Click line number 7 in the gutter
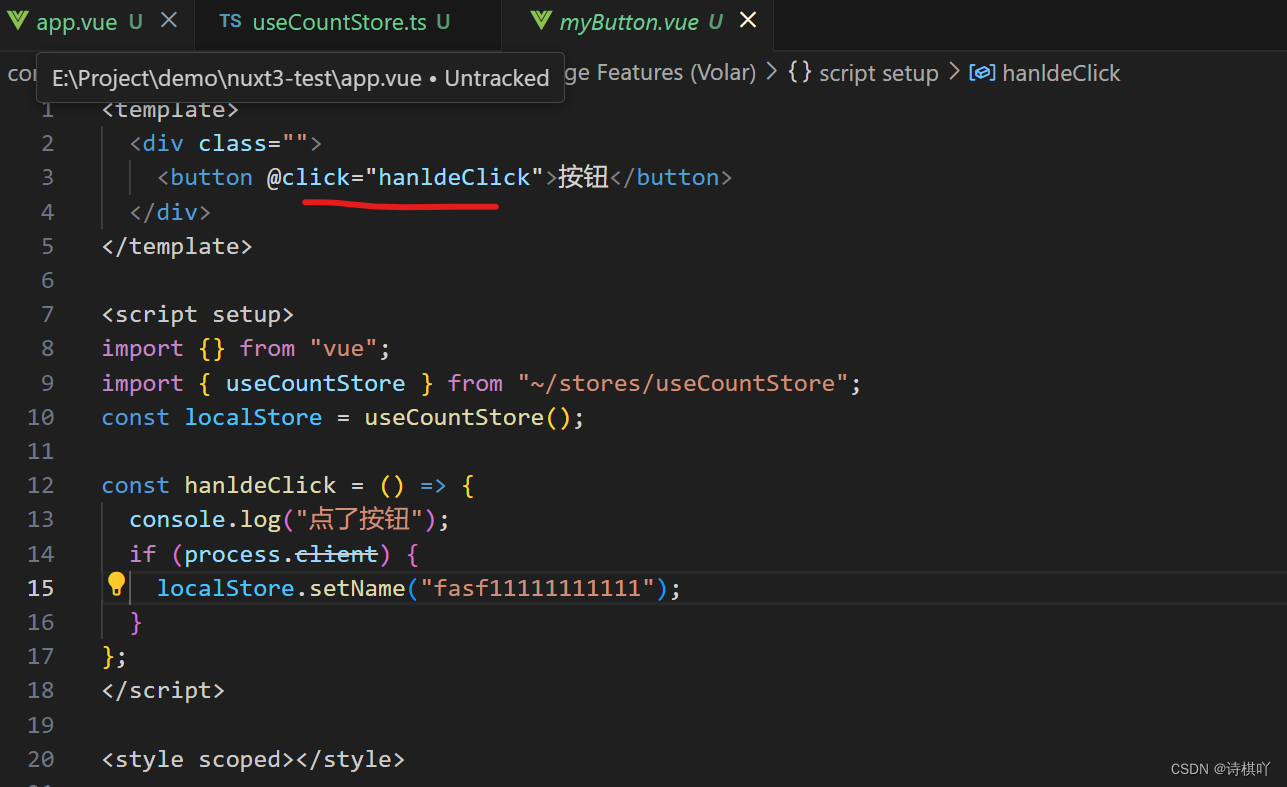Screen dimensions: 1287x787 [x=47, y=314]
